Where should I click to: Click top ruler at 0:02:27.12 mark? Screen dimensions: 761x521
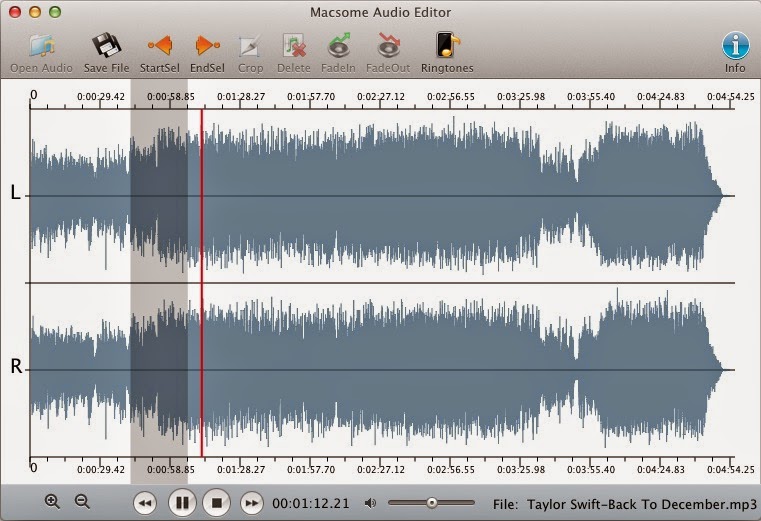(381, 97)
